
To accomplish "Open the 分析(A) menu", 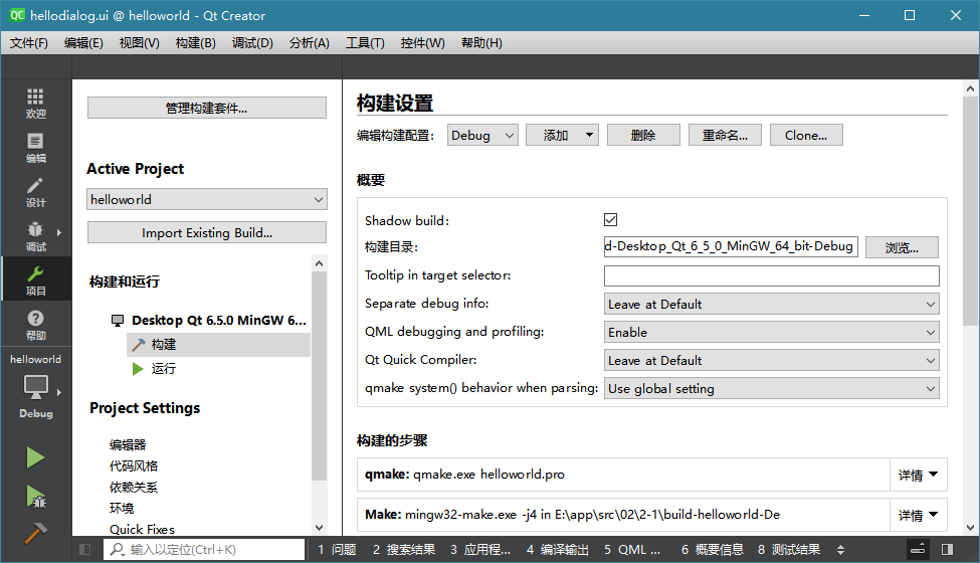I will 309,42.
